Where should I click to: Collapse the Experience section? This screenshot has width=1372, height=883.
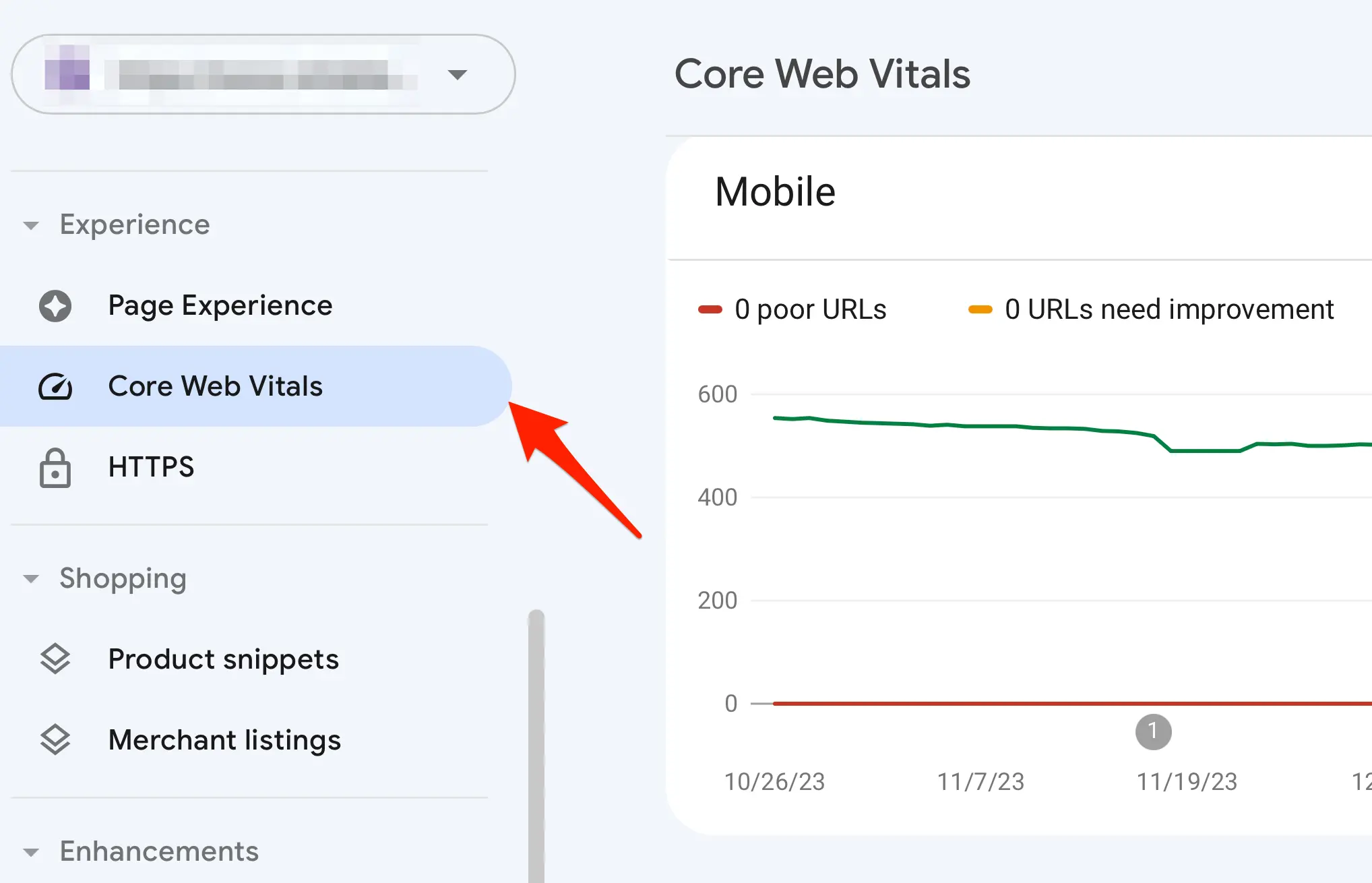(31, 225)
